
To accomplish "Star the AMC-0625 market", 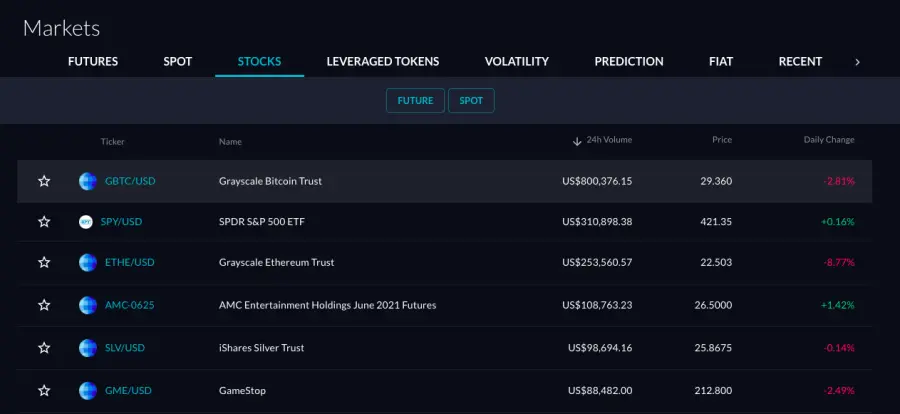I will (x=44, y=305).
